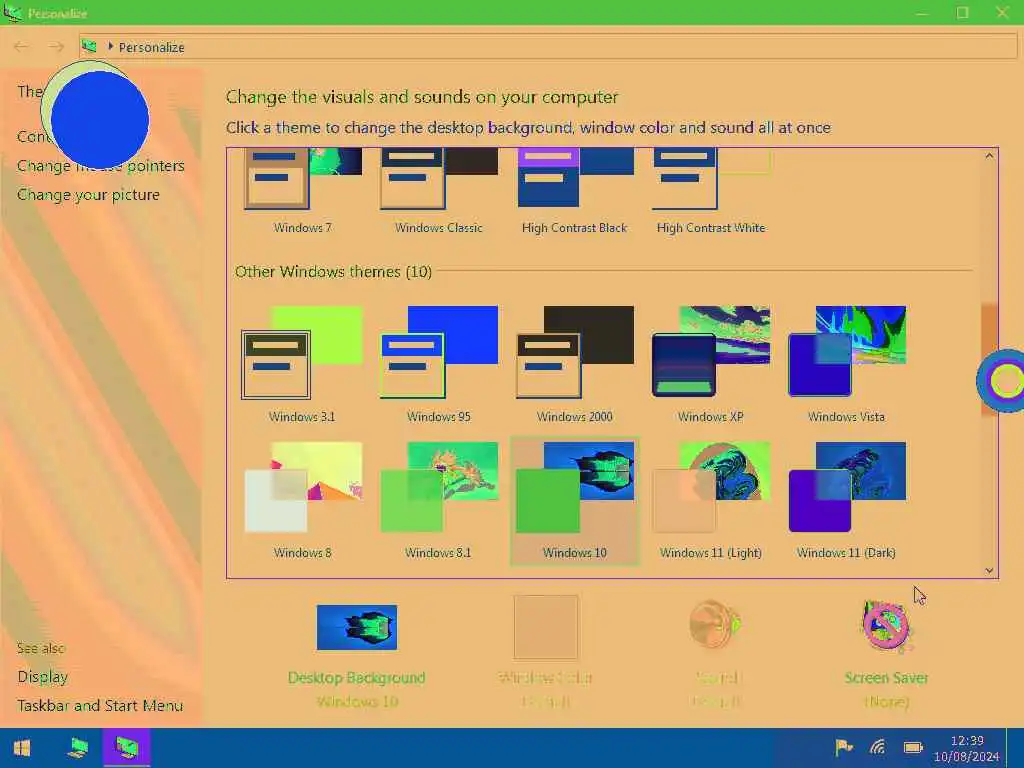1024x768 pixels.
Task: Apply the High Contrast Black theme
Action: (575, 192)
